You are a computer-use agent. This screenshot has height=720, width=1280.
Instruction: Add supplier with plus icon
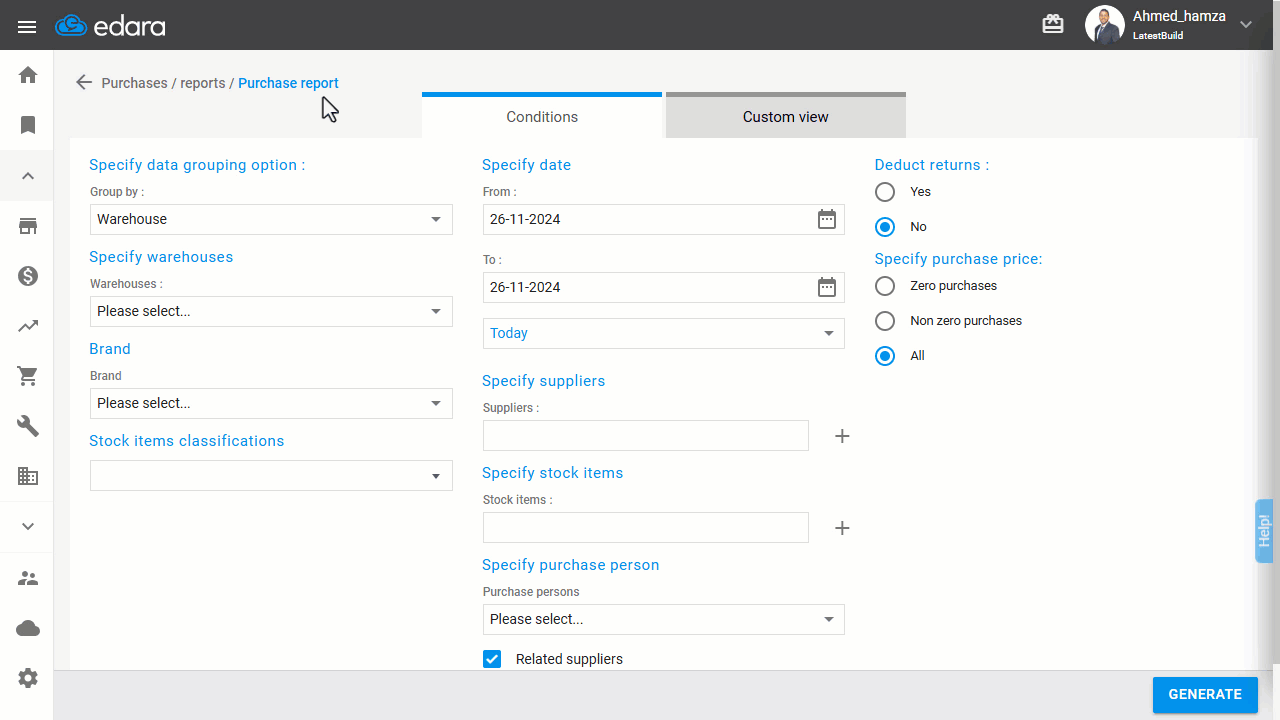tap(842, 436)
